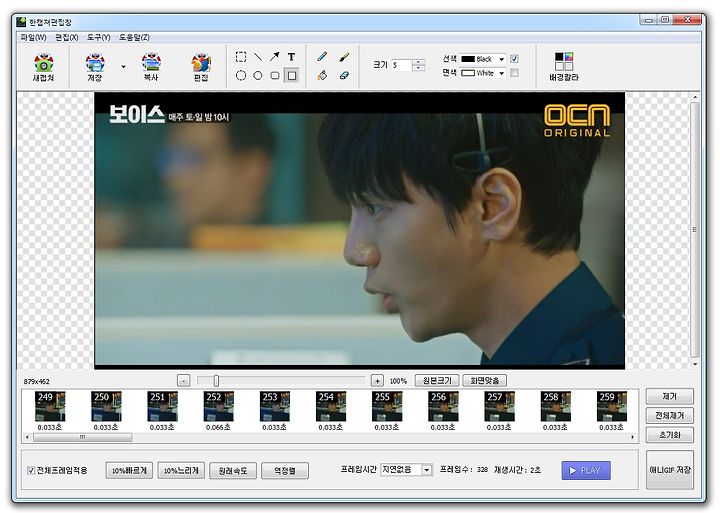Click the 크기 size input field
Viewport: 720px width, 513px height.
[401, 65]
